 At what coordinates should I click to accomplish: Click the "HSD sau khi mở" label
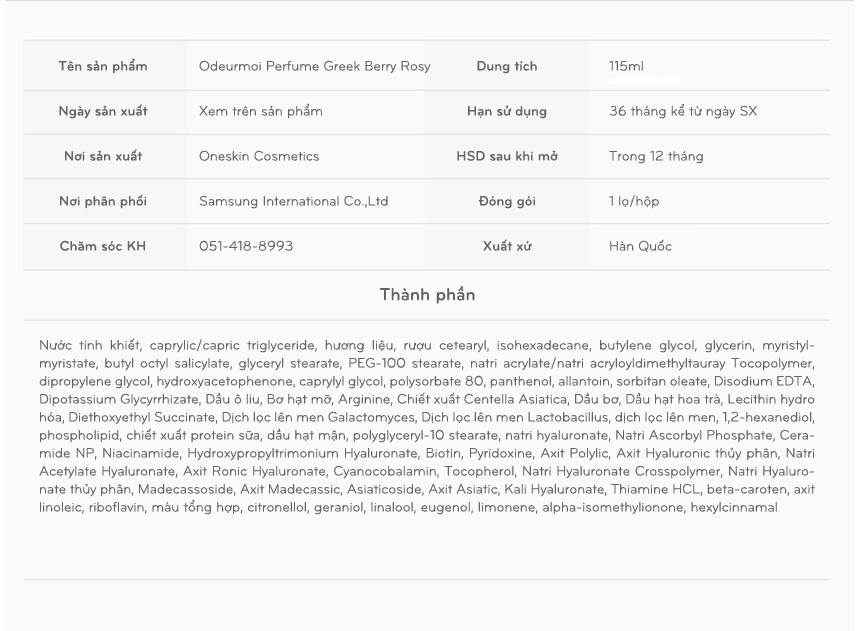coord(507,157)
